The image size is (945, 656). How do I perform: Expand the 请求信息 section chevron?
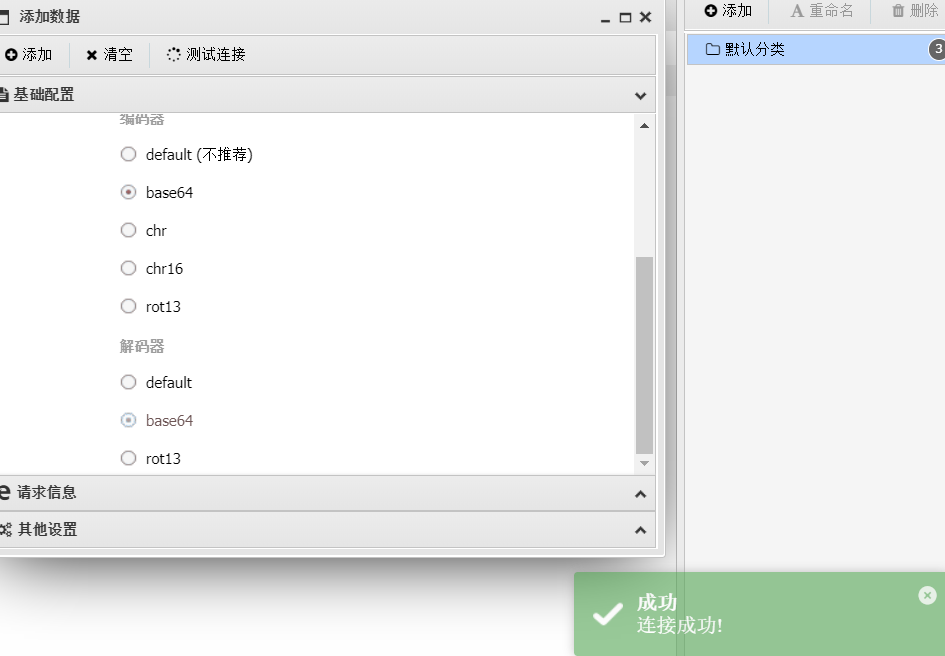(x=641, y=494)
